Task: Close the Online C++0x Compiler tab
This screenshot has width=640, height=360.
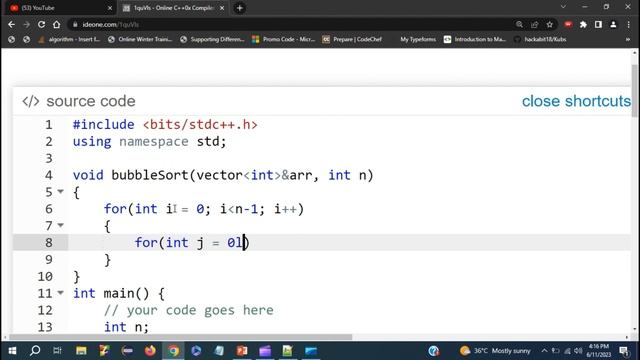Action: pos(222,8)
